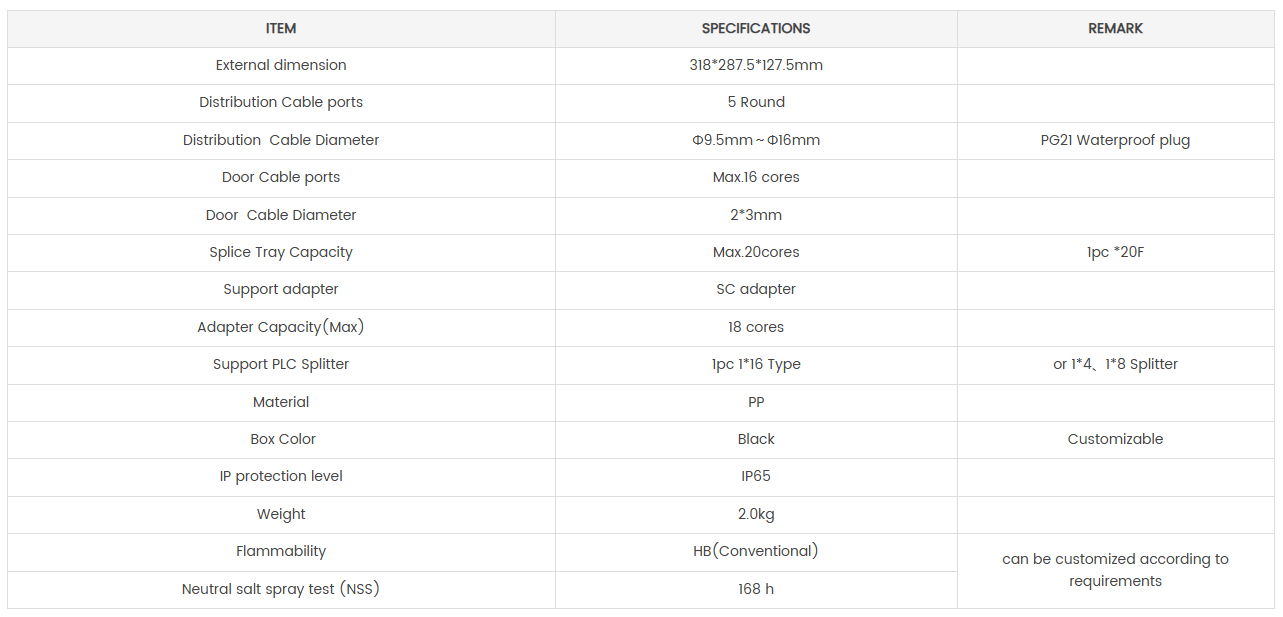Select the Adapter Capacity (Max) label
Viewport: 1283px width, 617px height.
point(281,327)
